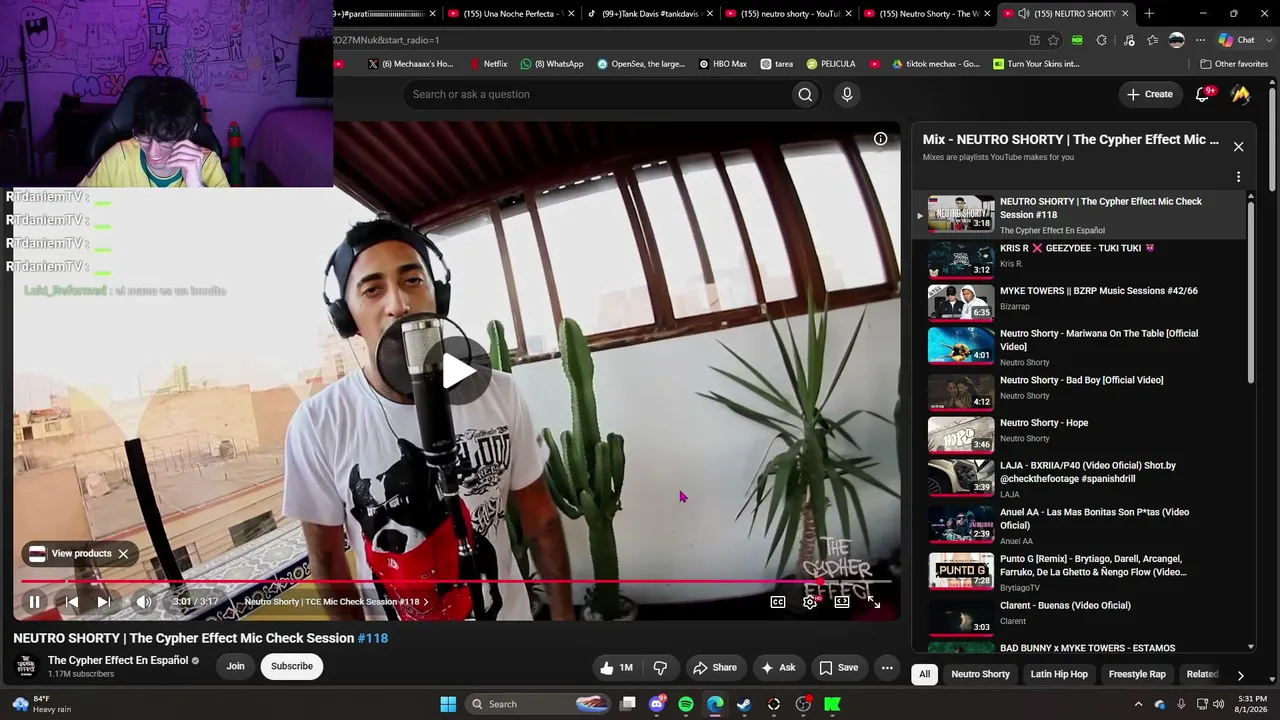The image size is (1280, 720).
Task: Open the HBO Max bookmark
Action: tap(722, 64)
